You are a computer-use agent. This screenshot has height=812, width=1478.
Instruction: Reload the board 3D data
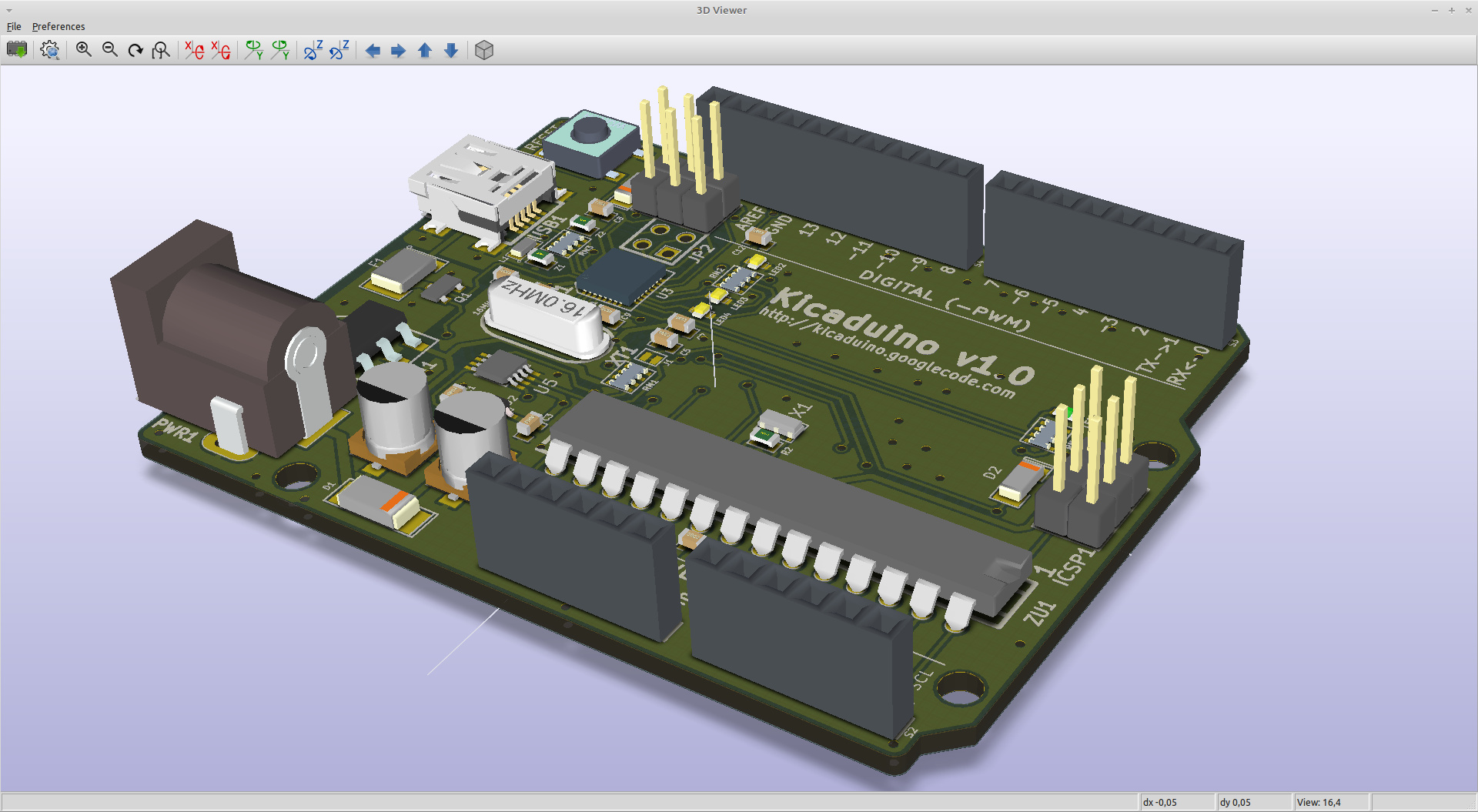(17, 50)
